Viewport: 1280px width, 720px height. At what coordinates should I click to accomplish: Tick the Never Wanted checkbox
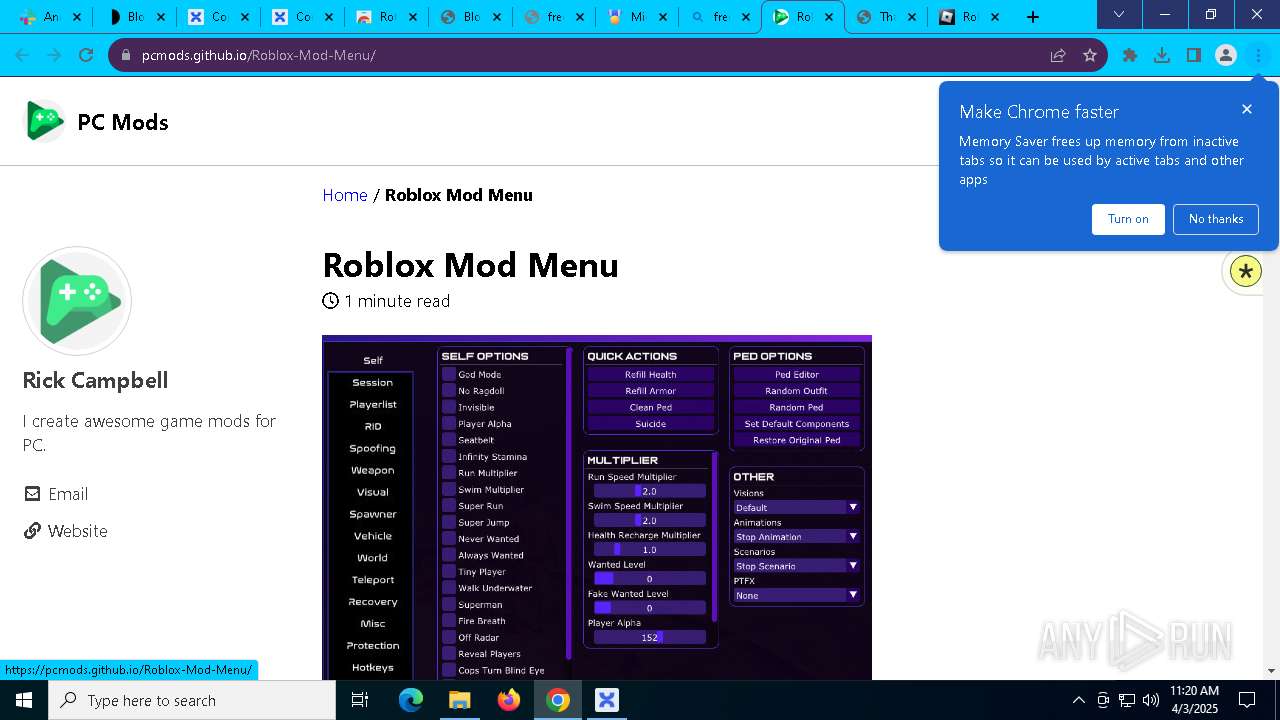tap(449, 539)
